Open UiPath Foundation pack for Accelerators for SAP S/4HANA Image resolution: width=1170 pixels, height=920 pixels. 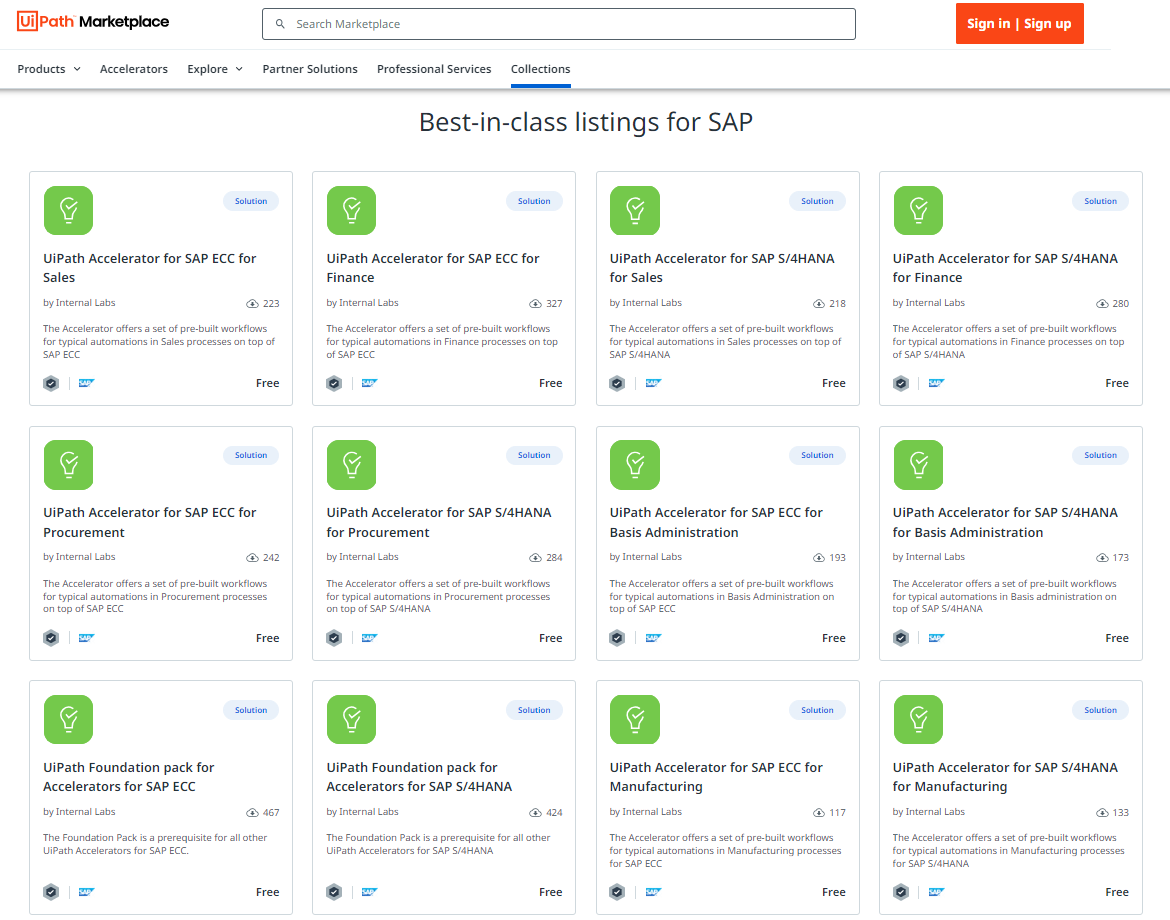(x=419, y=777)
